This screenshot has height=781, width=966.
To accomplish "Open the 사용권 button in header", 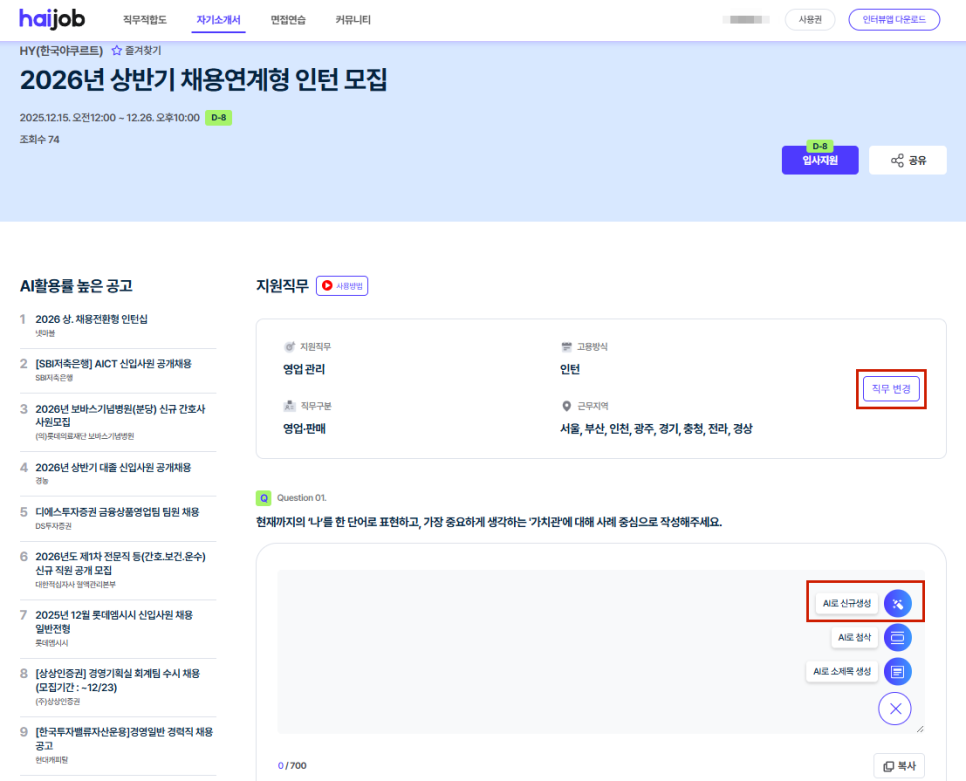I will [810, 20].
